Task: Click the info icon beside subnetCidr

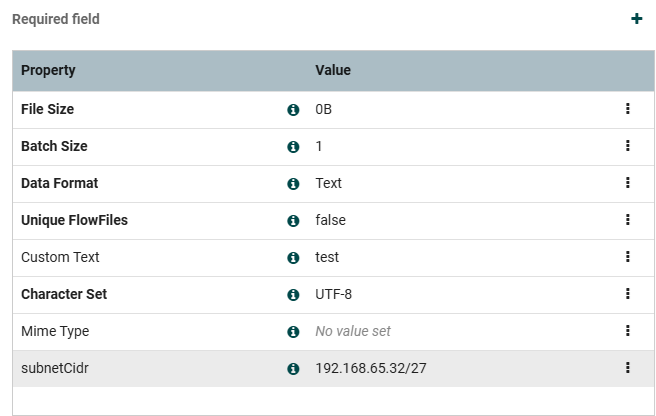Action: pyautogui.click(x=293, y=369)
